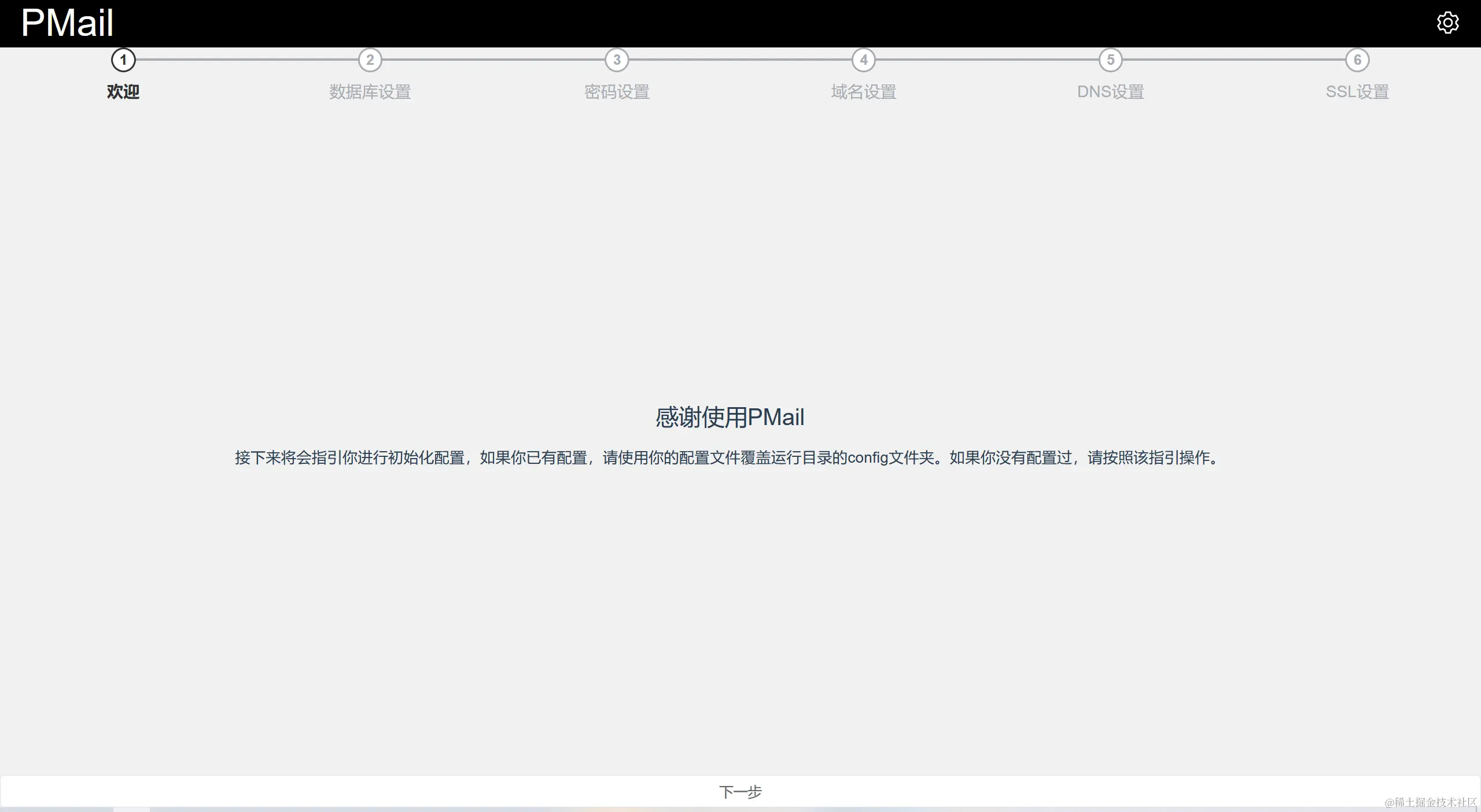Open the settings gear icon

(x=1447, y=23)
